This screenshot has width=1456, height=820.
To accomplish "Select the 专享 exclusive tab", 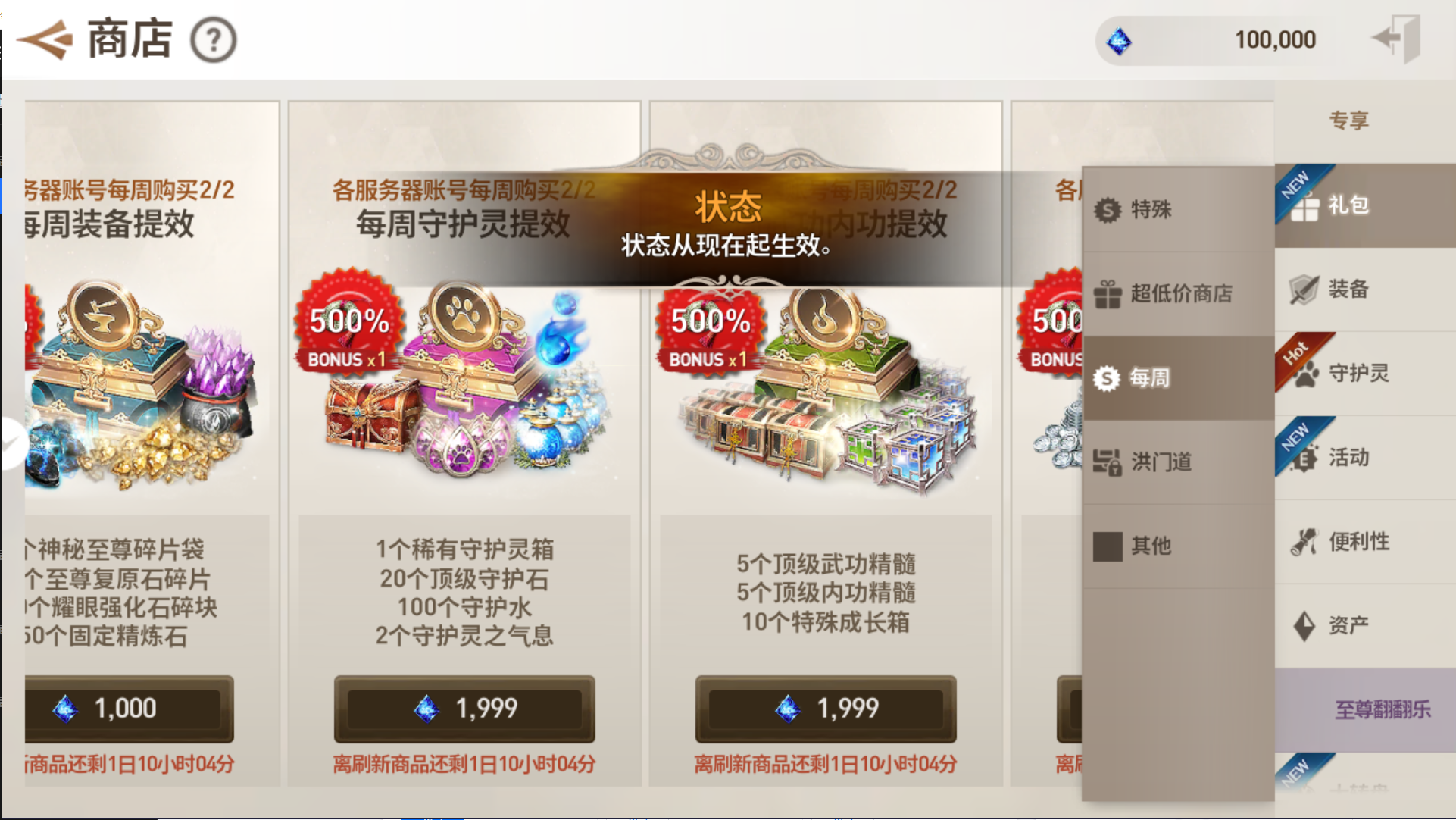I will [x=1349, y=120].
